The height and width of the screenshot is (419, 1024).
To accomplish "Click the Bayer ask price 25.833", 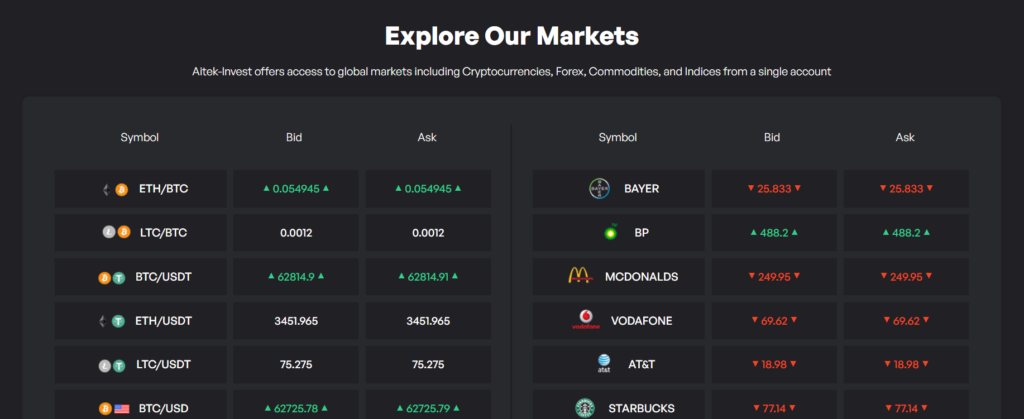I will pos(905,189).
